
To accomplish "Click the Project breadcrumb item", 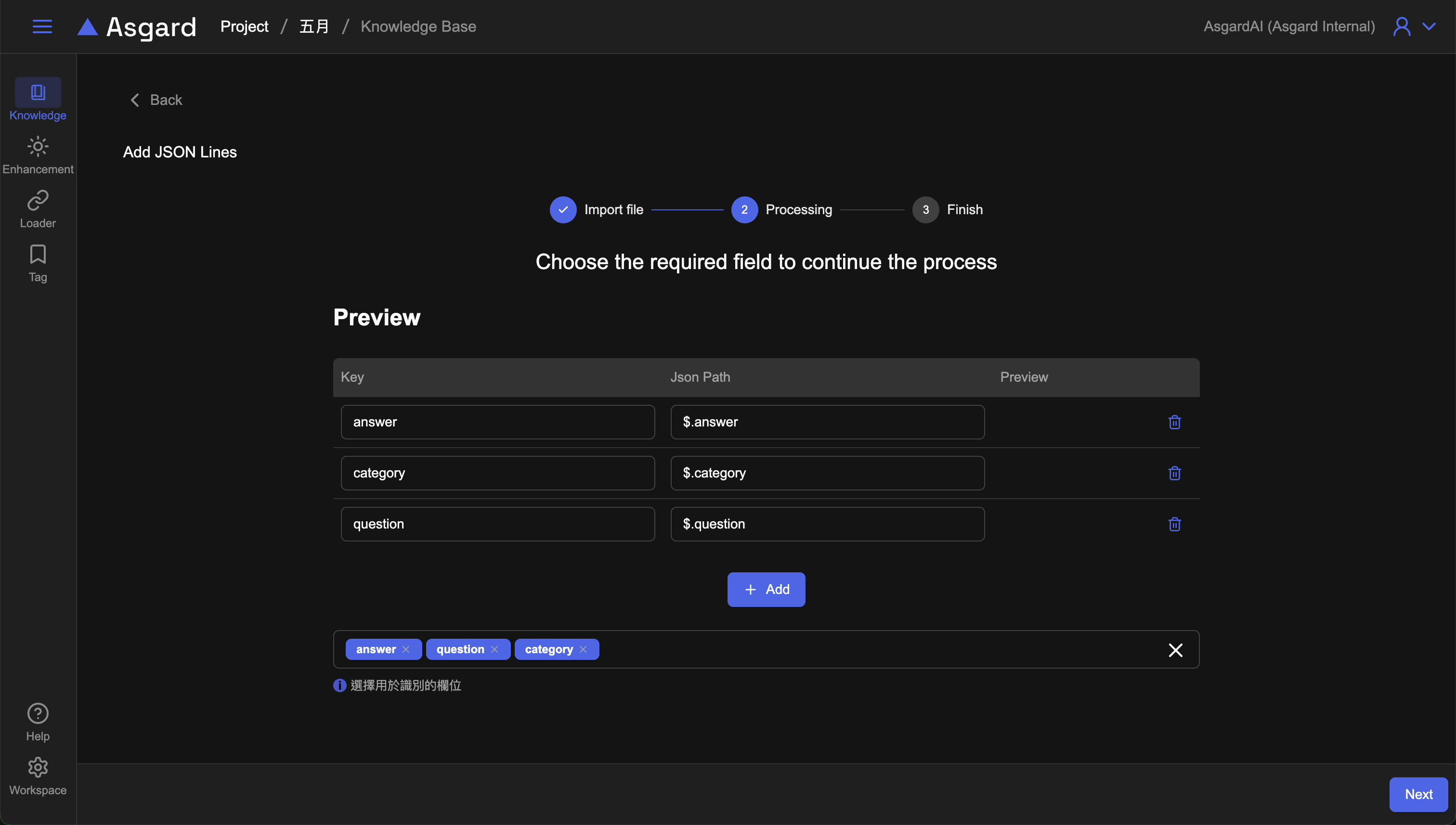I will pos(244,26).
